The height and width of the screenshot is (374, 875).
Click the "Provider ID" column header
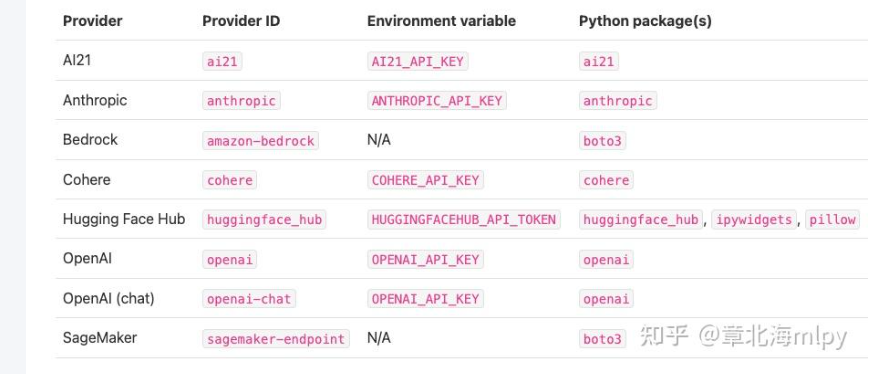coord(241,21)
